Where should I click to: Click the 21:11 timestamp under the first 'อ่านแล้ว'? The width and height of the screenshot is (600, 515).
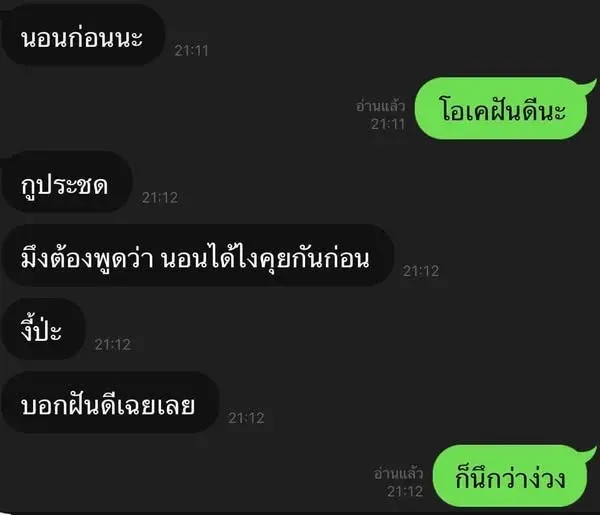388,124
